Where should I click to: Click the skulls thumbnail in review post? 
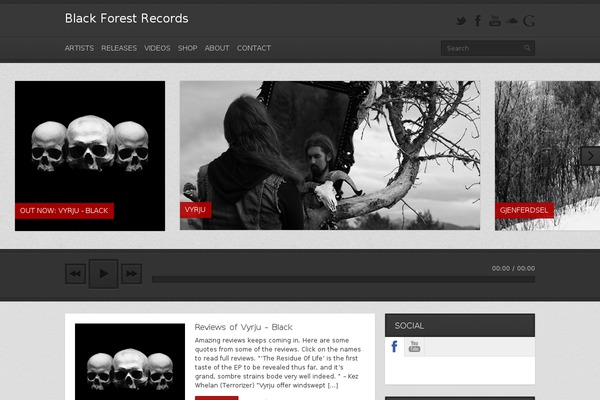[130, 362]
